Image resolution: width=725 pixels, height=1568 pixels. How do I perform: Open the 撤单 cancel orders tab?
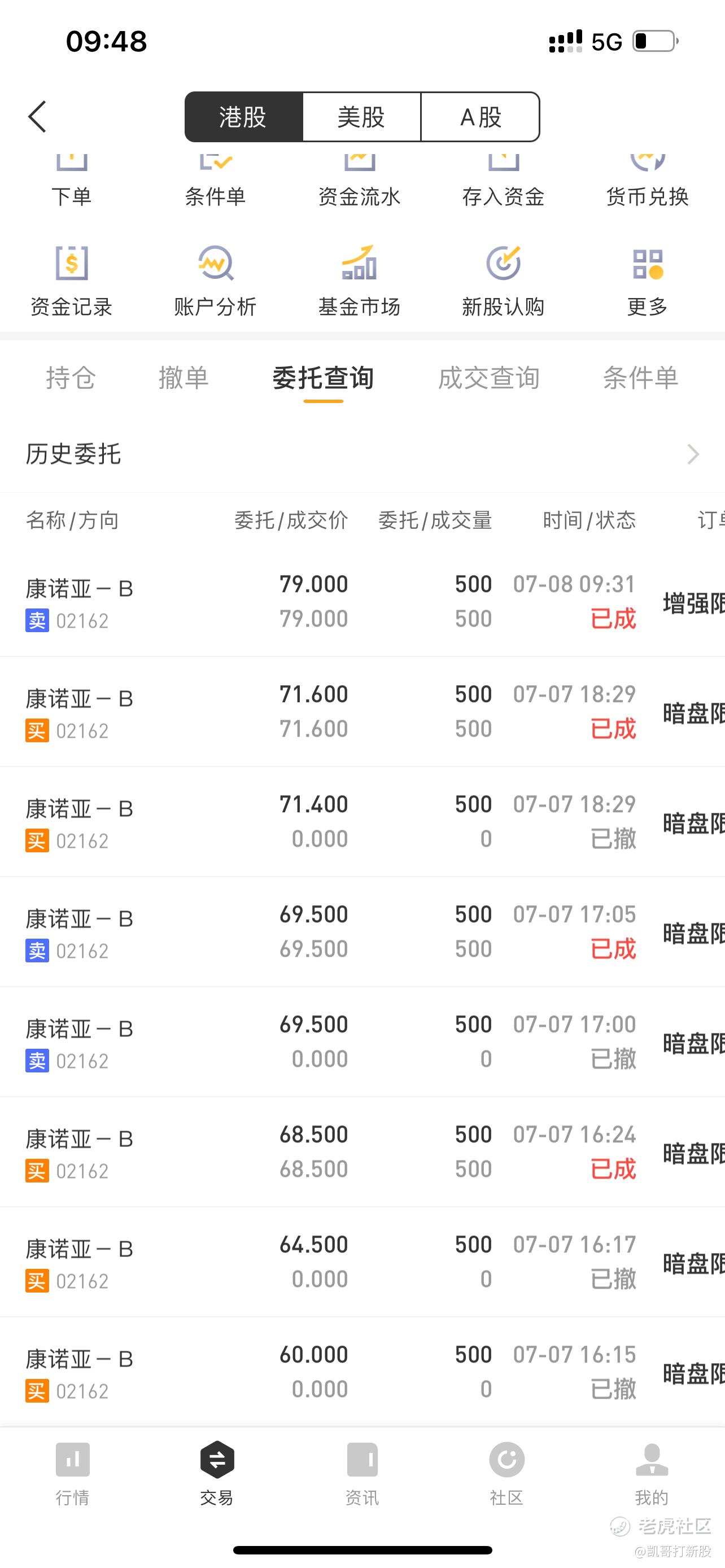click(x=184, y=378)
